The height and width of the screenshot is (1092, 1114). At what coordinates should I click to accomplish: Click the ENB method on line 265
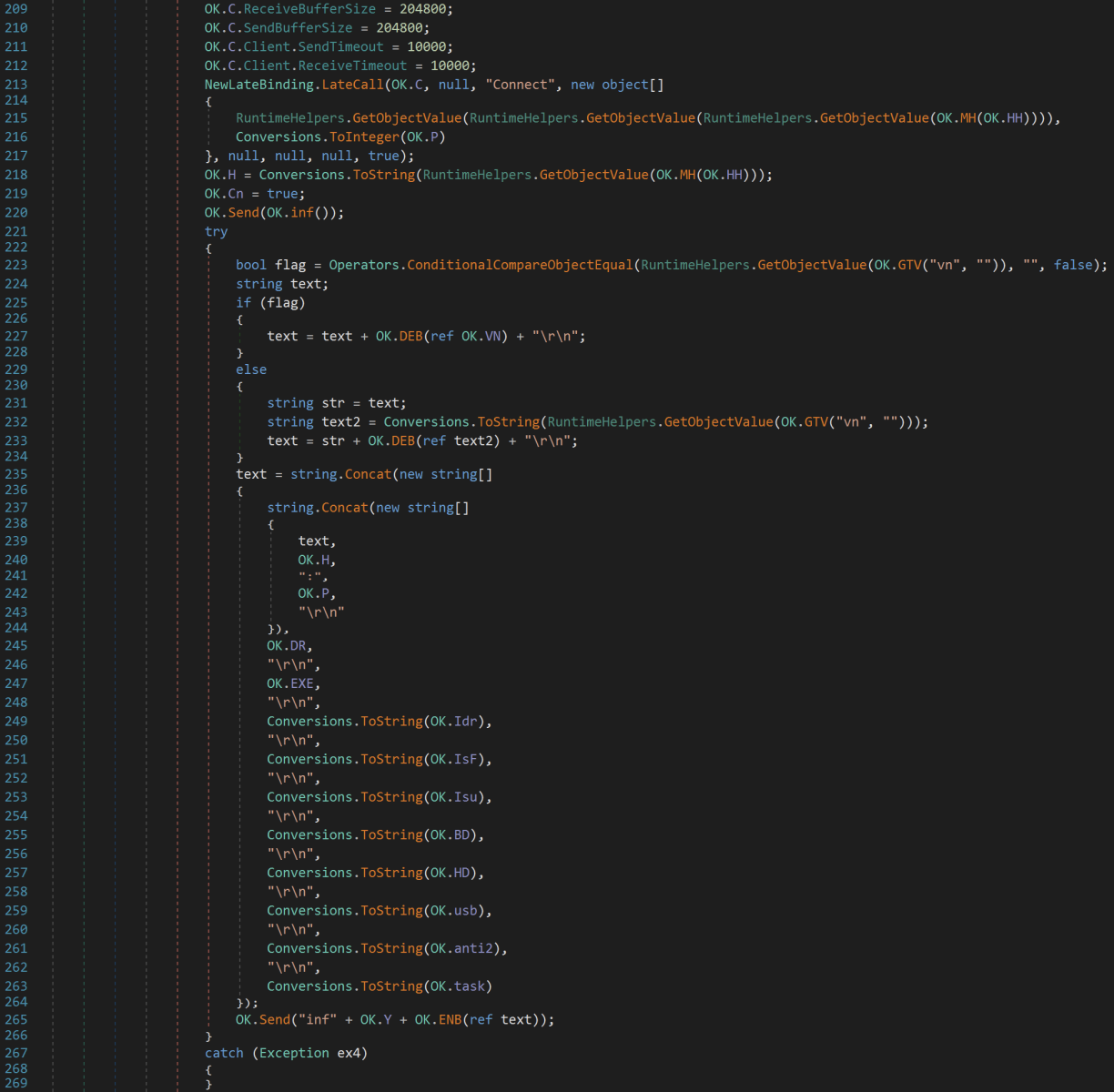point(450,1020)
